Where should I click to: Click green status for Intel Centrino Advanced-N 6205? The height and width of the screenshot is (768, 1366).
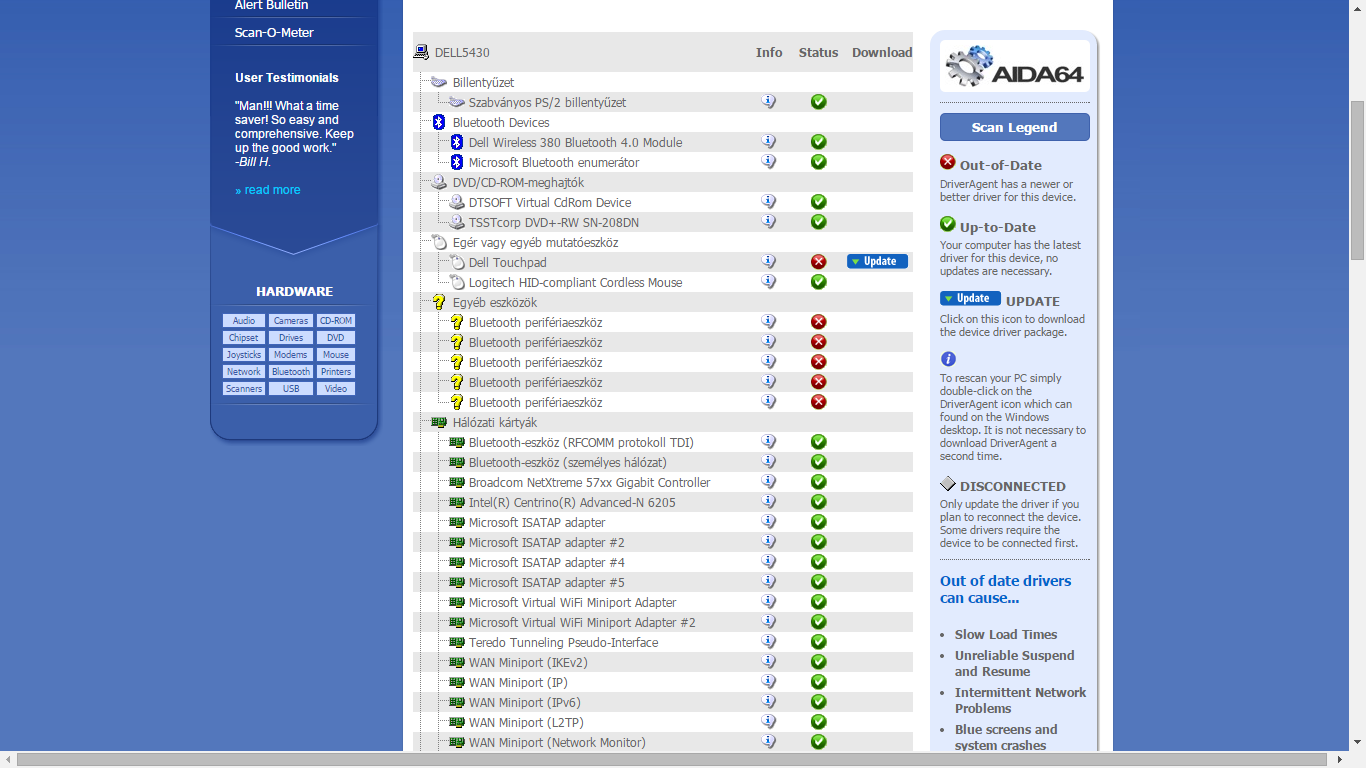[818, 502]
